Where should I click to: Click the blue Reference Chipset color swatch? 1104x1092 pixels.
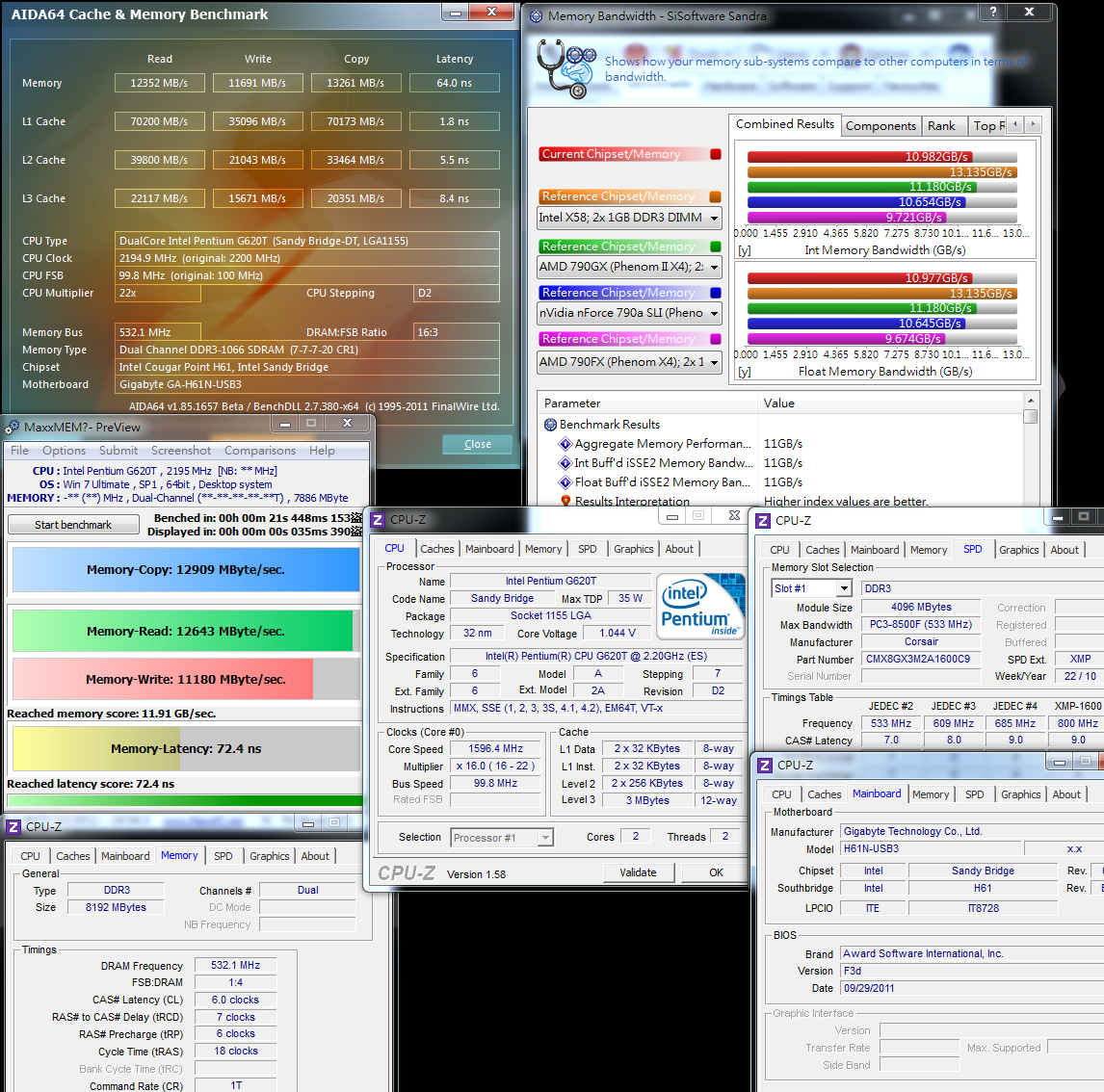716,293
